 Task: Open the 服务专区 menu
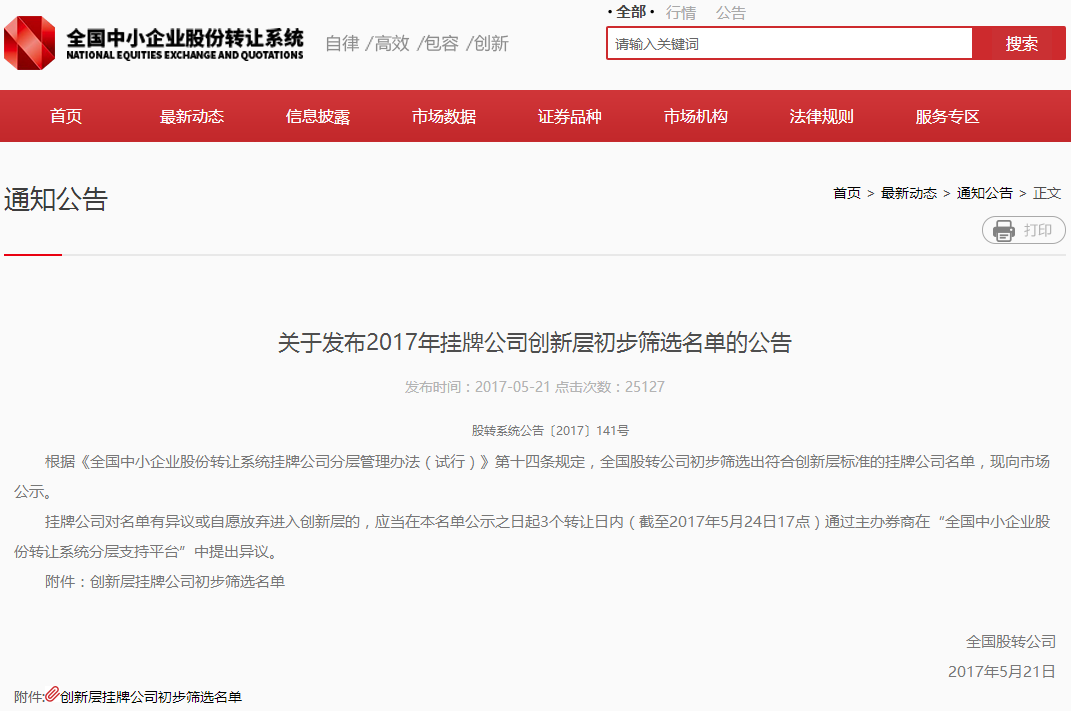(945, 115)
